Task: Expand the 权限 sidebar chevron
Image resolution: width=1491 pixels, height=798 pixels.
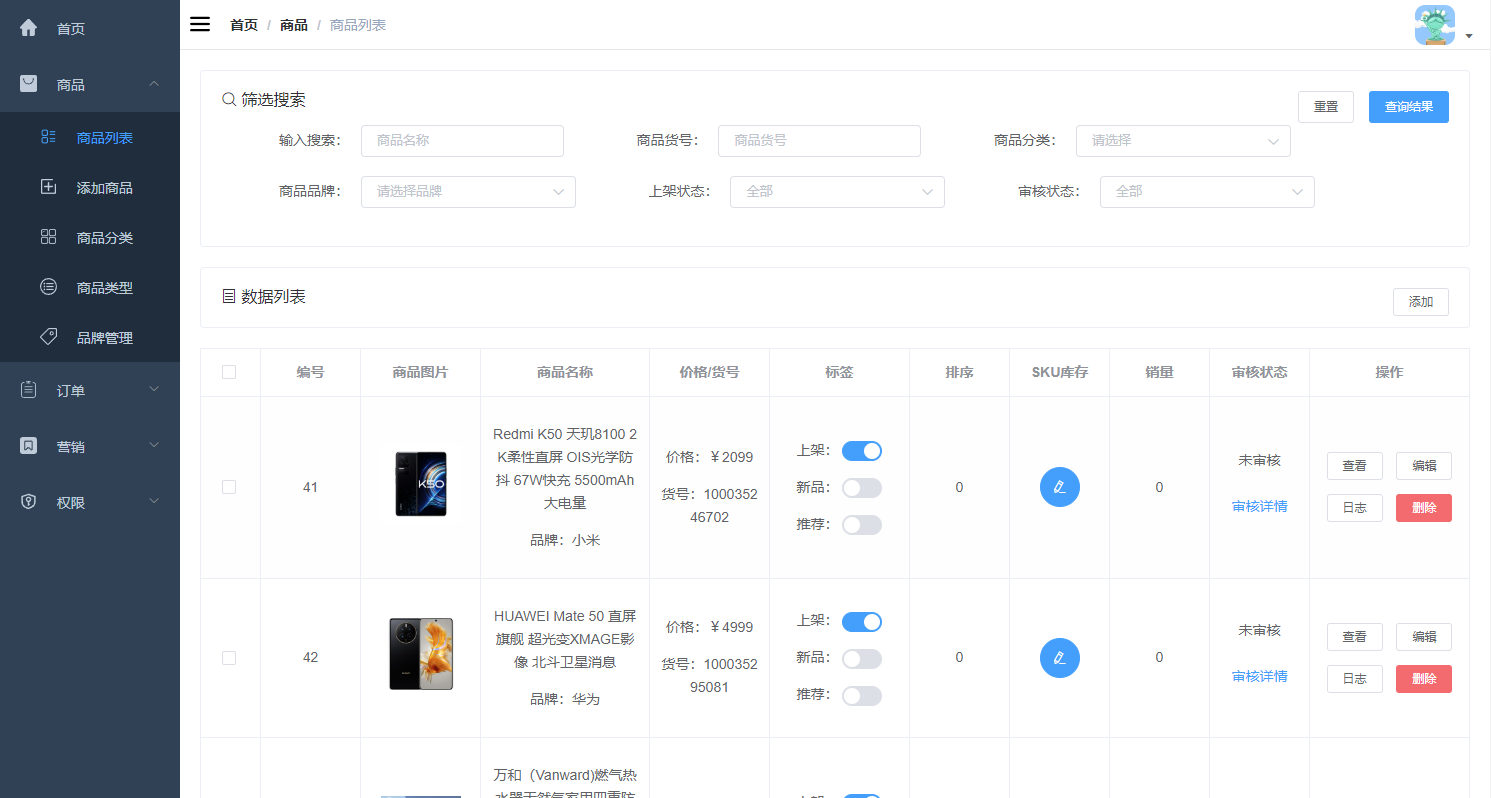Action: [x=154, y=501]
